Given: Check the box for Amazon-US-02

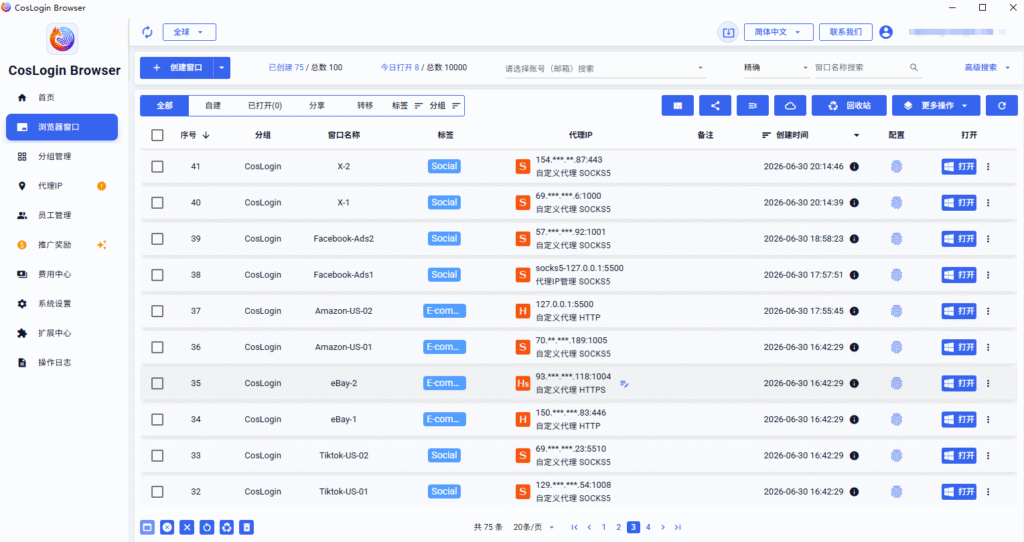Looking at the screenshot, I should [x=157, y=311].
